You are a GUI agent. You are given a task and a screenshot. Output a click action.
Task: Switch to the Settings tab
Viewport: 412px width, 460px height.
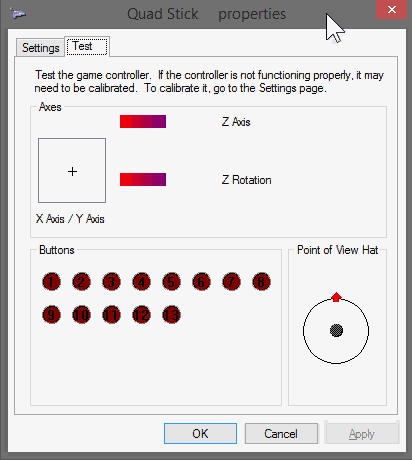[40, 48]
